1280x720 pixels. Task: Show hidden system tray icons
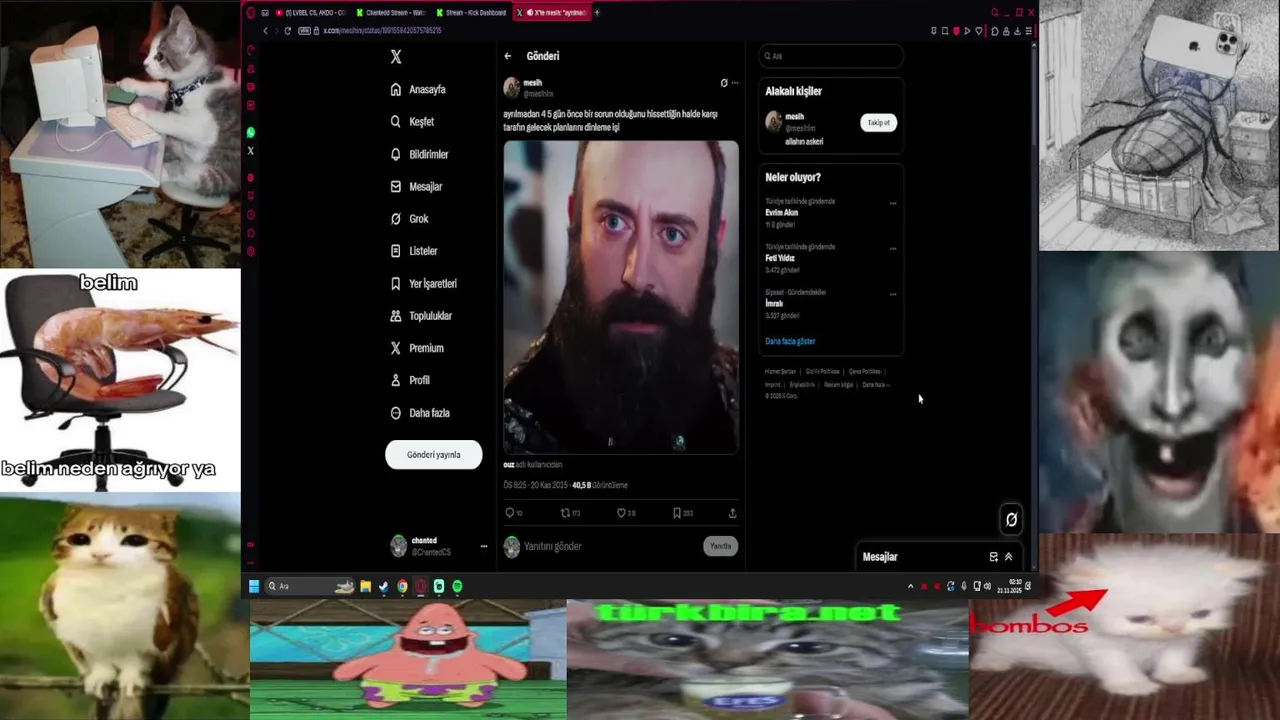(910, 587)
